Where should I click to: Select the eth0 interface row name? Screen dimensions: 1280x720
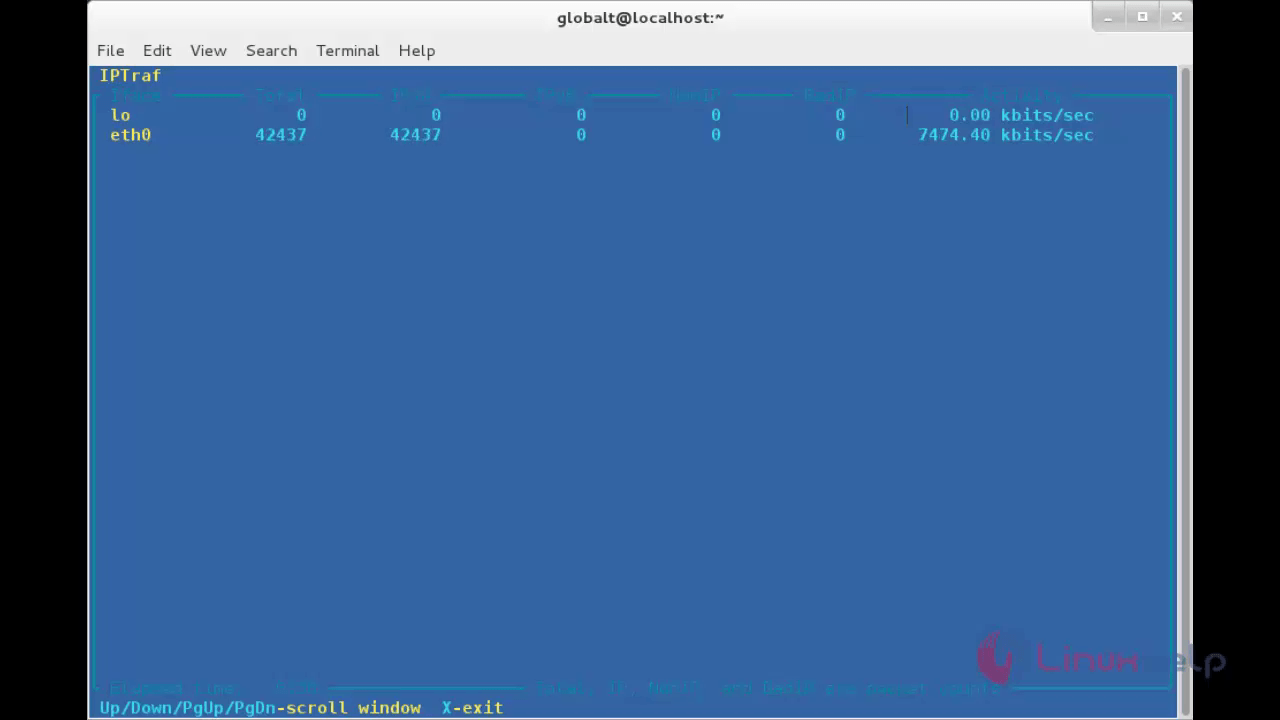130,135
